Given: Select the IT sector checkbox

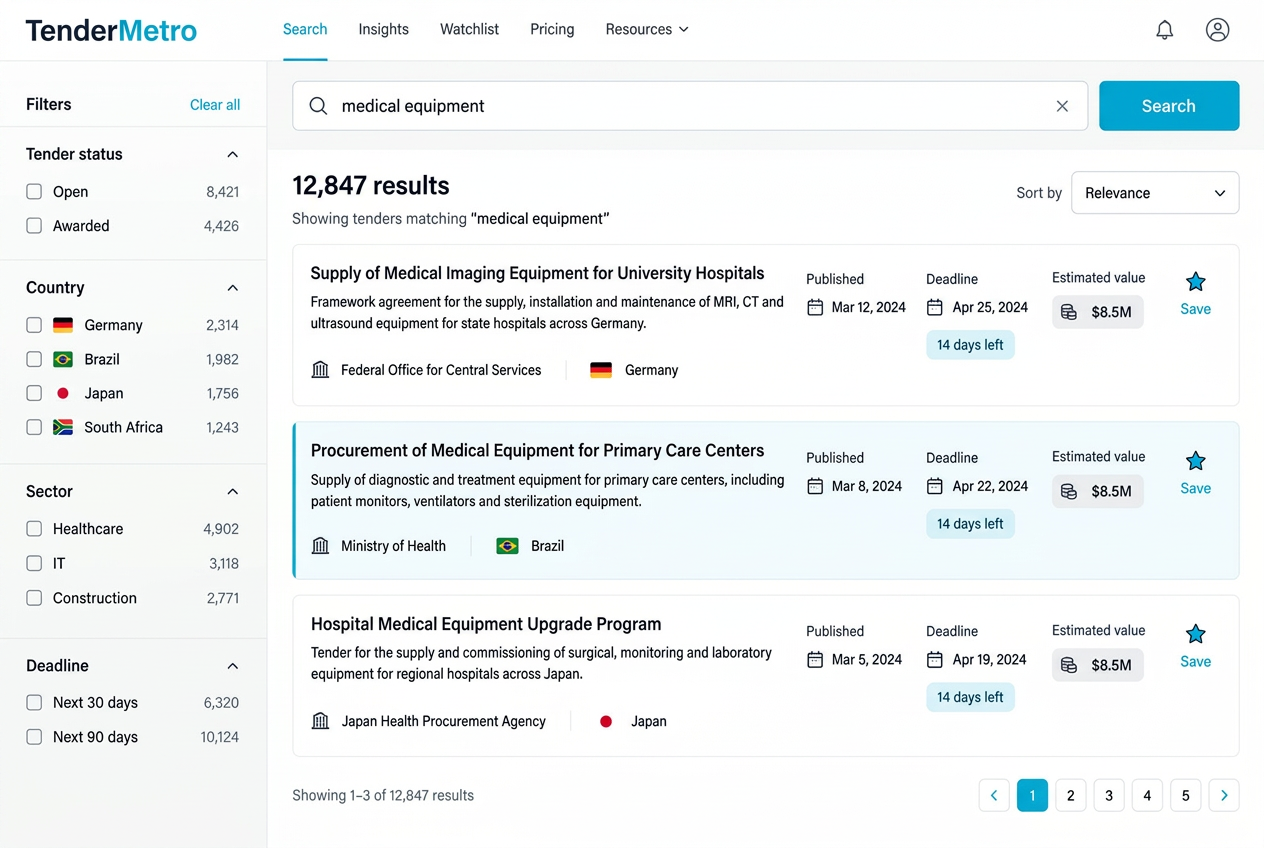Looking at the screenshot, I should click(x=34, y=564).
